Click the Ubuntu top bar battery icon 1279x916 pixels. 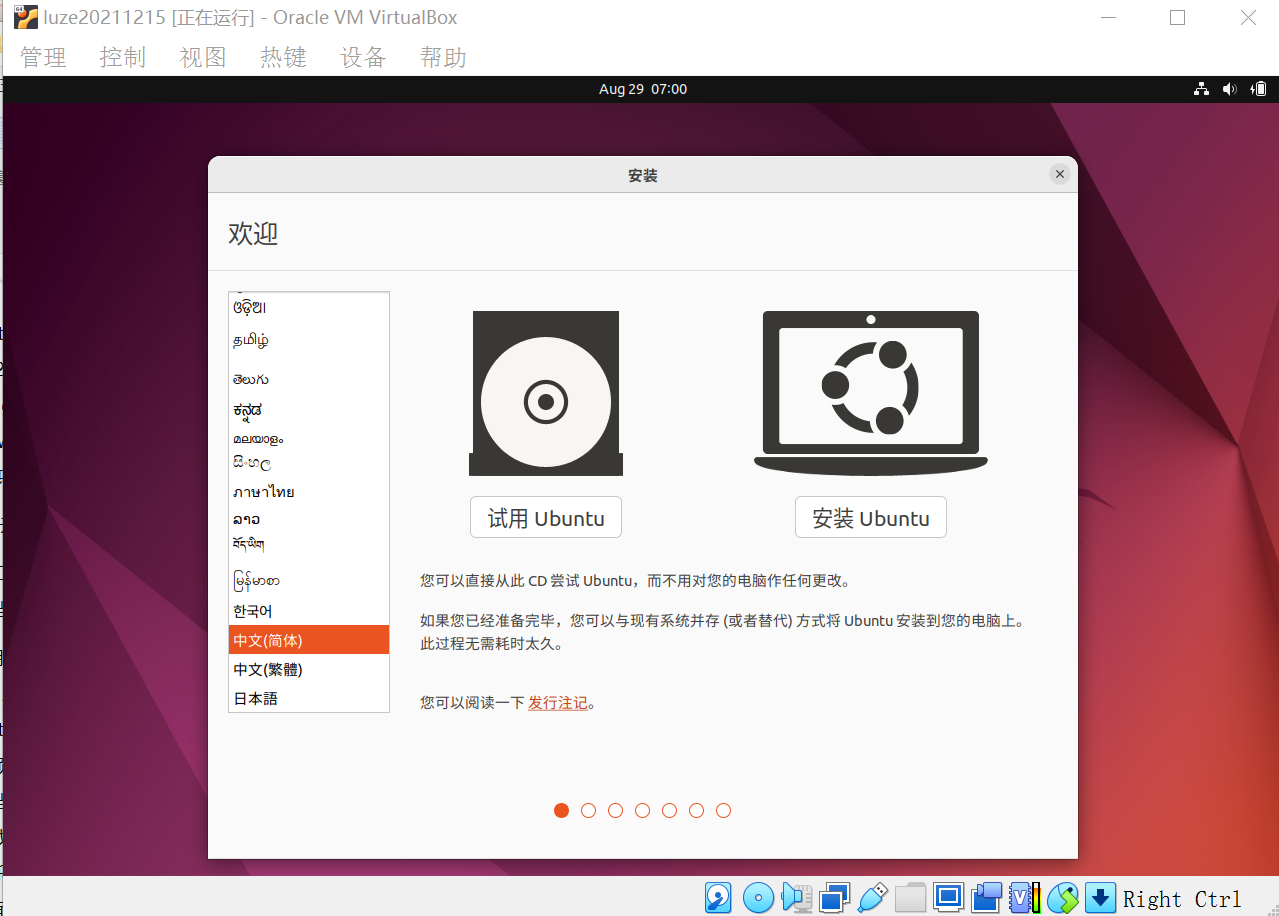click(x=1258, y=89)
